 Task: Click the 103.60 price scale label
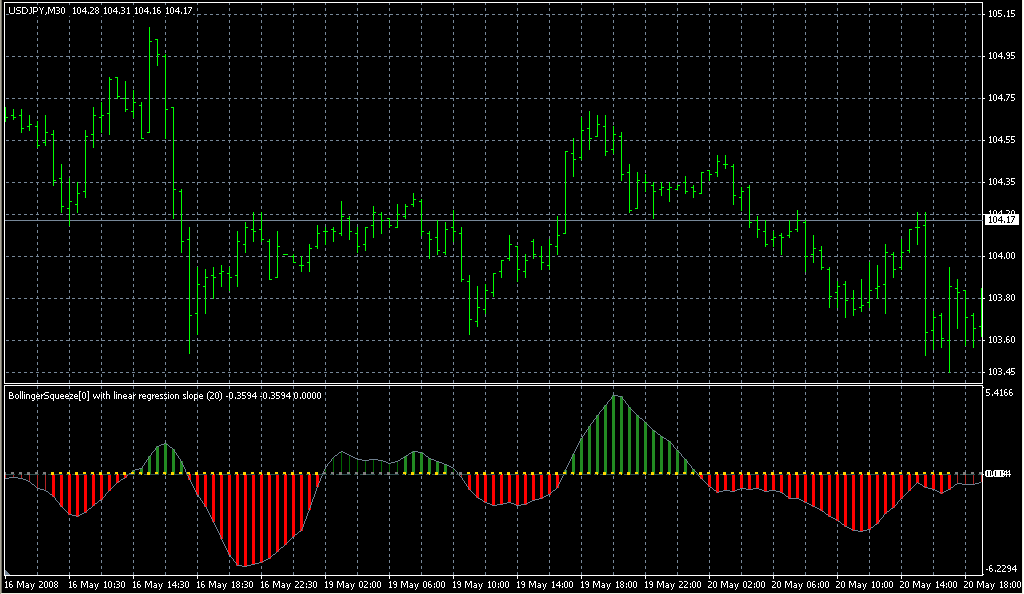coord(1000,340)
